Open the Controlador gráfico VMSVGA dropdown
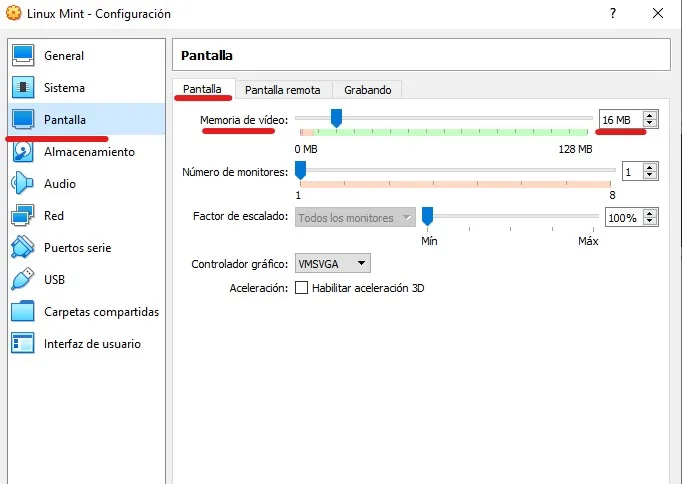This screenshot has width=682, height=484. (x=333, y=264)
